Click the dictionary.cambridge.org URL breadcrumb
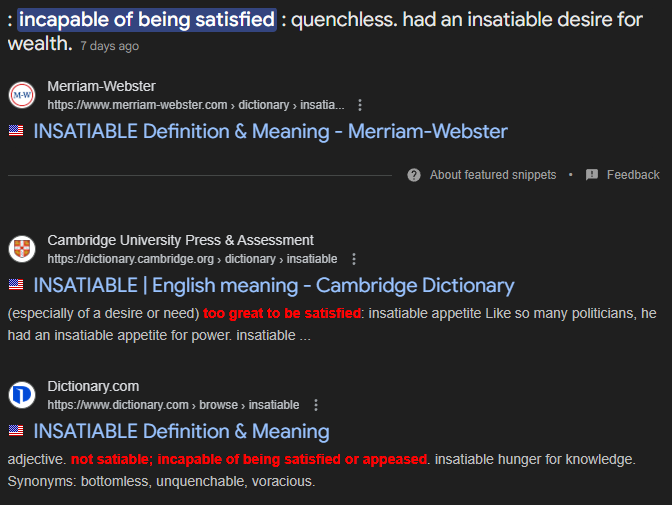 (x=192, y=259)
